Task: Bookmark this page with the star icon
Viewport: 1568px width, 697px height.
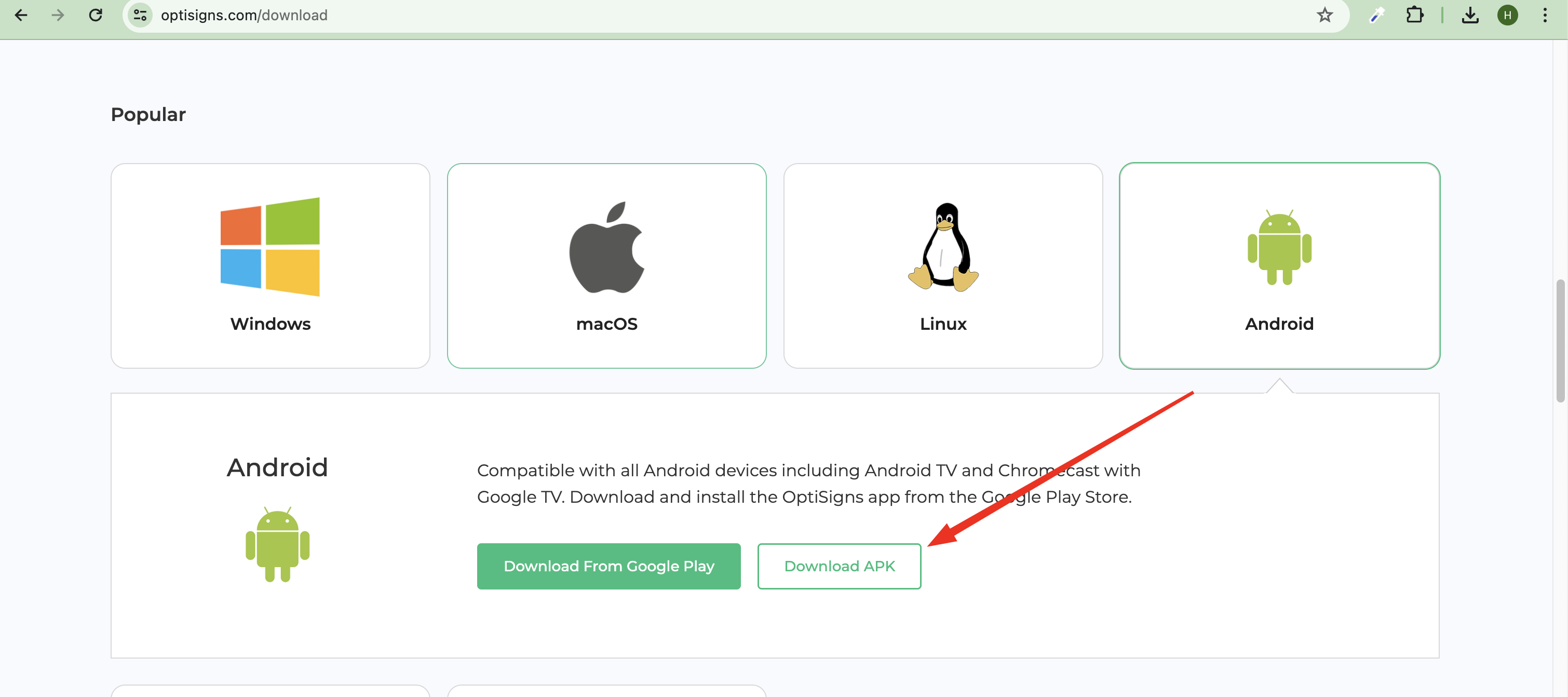Action: tap(1324, 15)
